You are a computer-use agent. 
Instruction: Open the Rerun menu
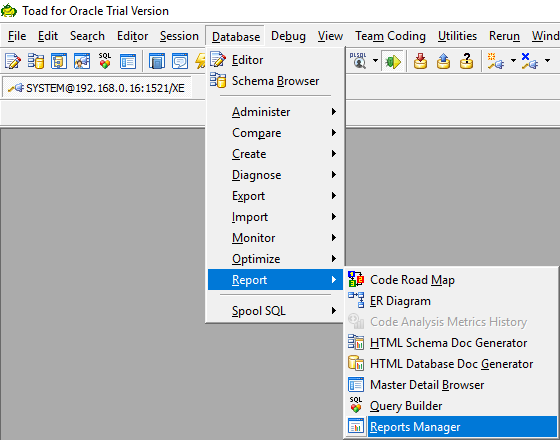pos(504,36)
